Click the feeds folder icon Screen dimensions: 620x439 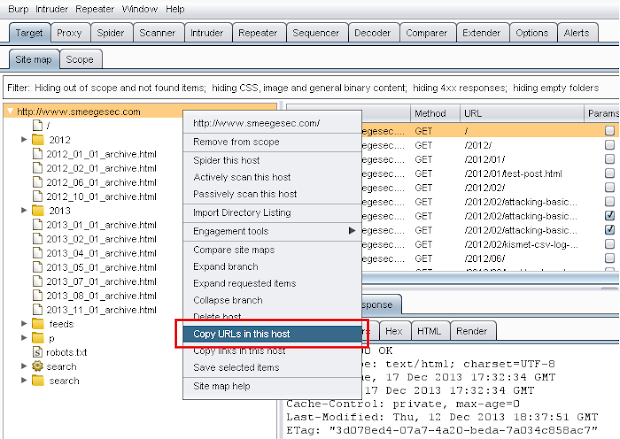click(38, 324)
